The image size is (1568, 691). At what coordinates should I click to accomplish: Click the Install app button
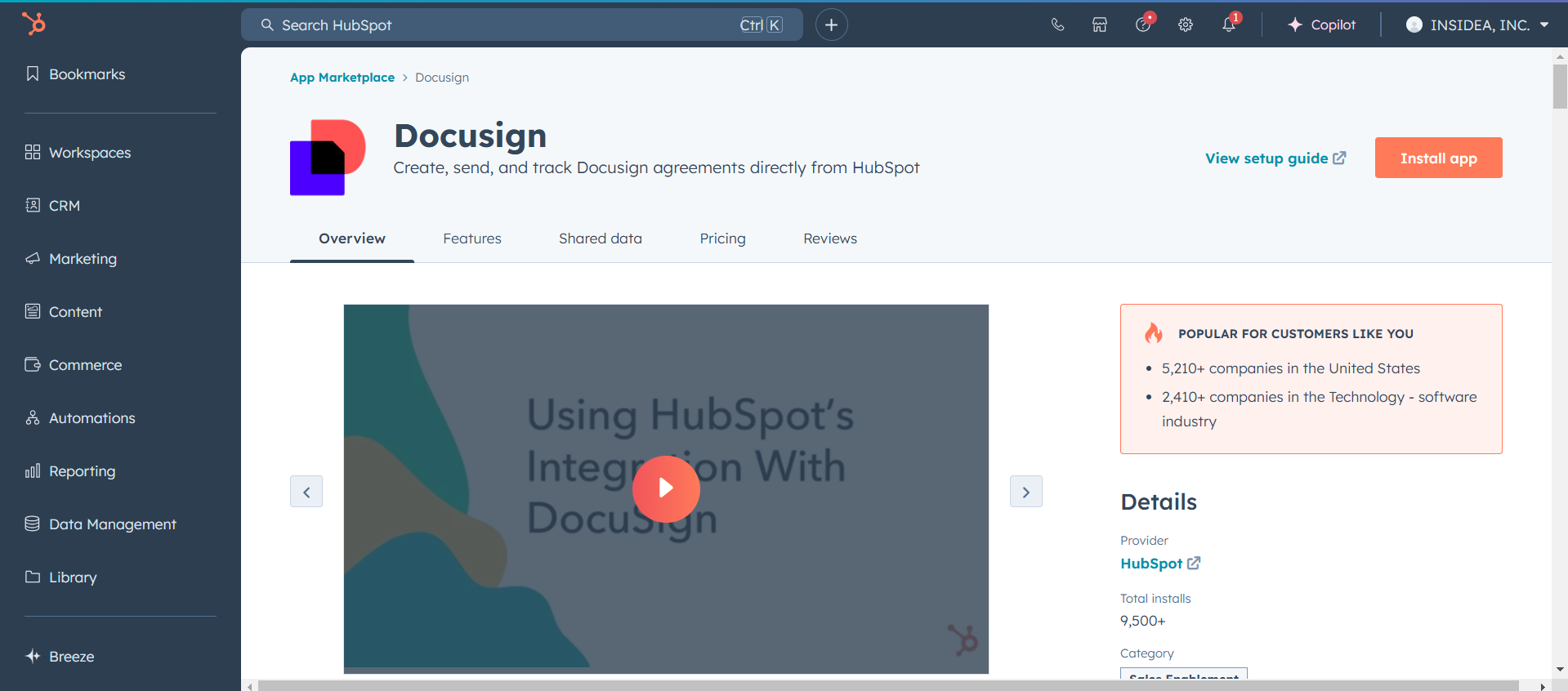click(x=1438, y=158)
